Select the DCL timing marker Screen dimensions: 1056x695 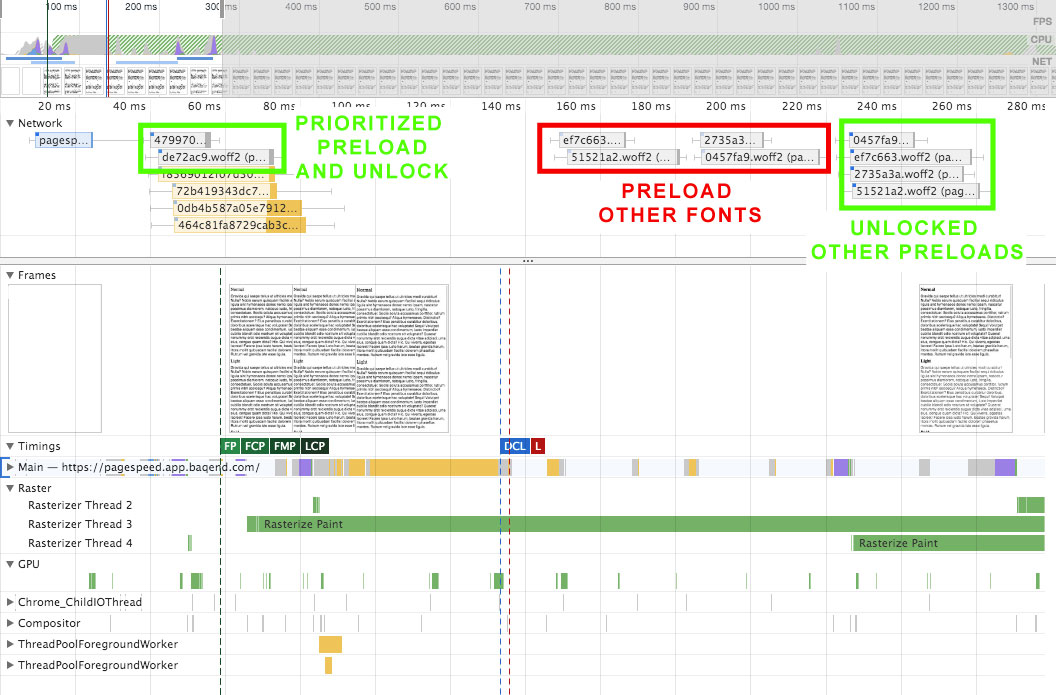click(x=515, y=446)
